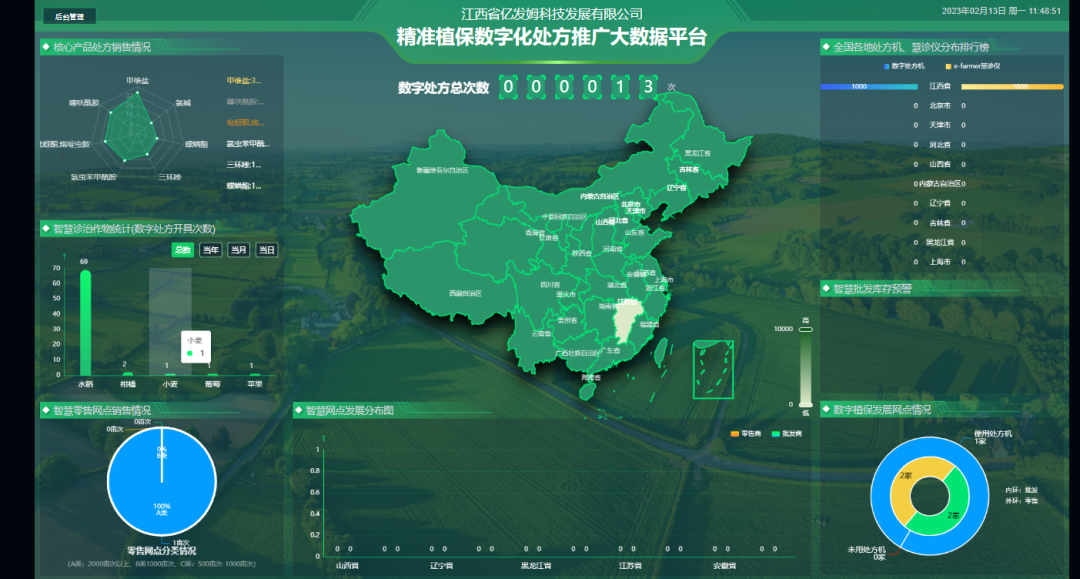Click the bottom handle of map value slider
Image resolution: width=1080 pixels, height=579 pixels.
point(806,404)
